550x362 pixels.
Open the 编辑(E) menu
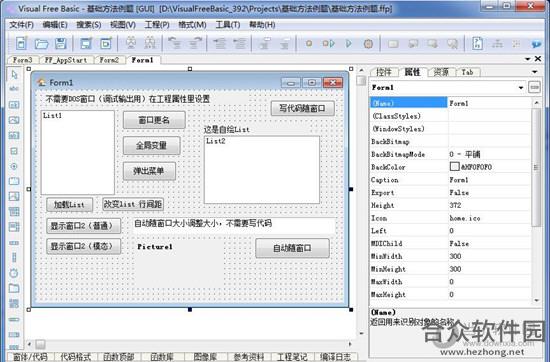[x=55, y=25]
